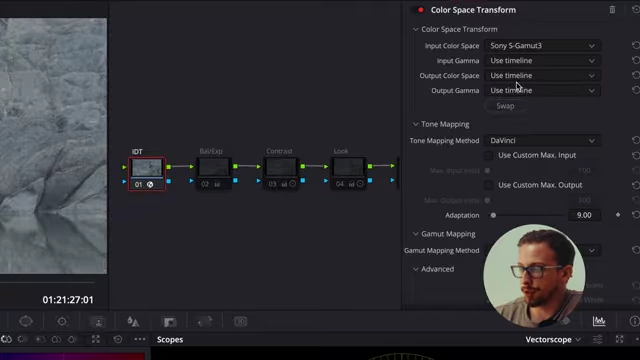This screenshot has height=360, width=640.
Task: Click the rock image in the viewer
Action: tap(53, 146)
